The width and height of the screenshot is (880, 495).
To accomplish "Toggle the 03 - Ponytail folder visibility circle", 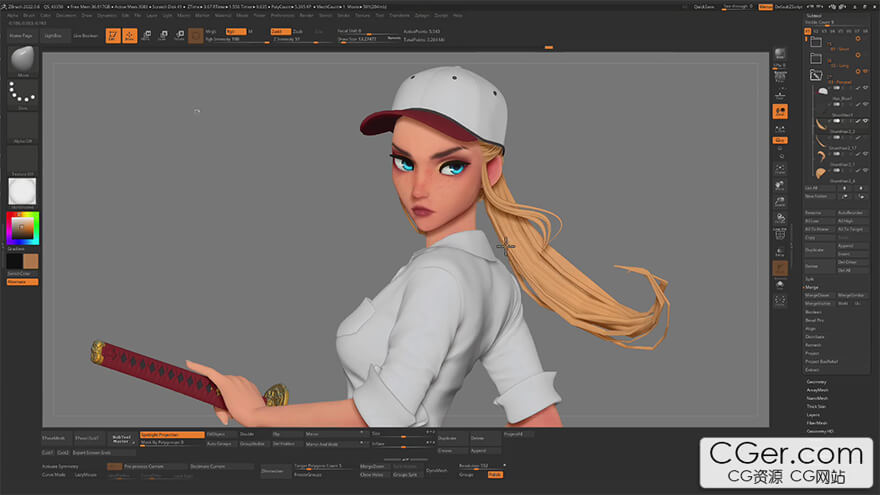I will [858, 71].
